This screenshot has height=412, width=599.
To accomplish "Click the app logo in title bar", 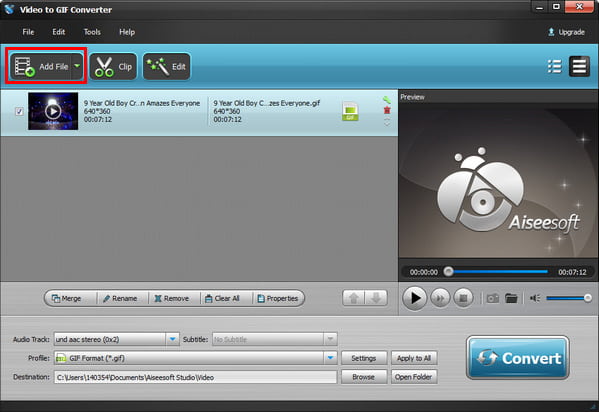I will 9,9.
